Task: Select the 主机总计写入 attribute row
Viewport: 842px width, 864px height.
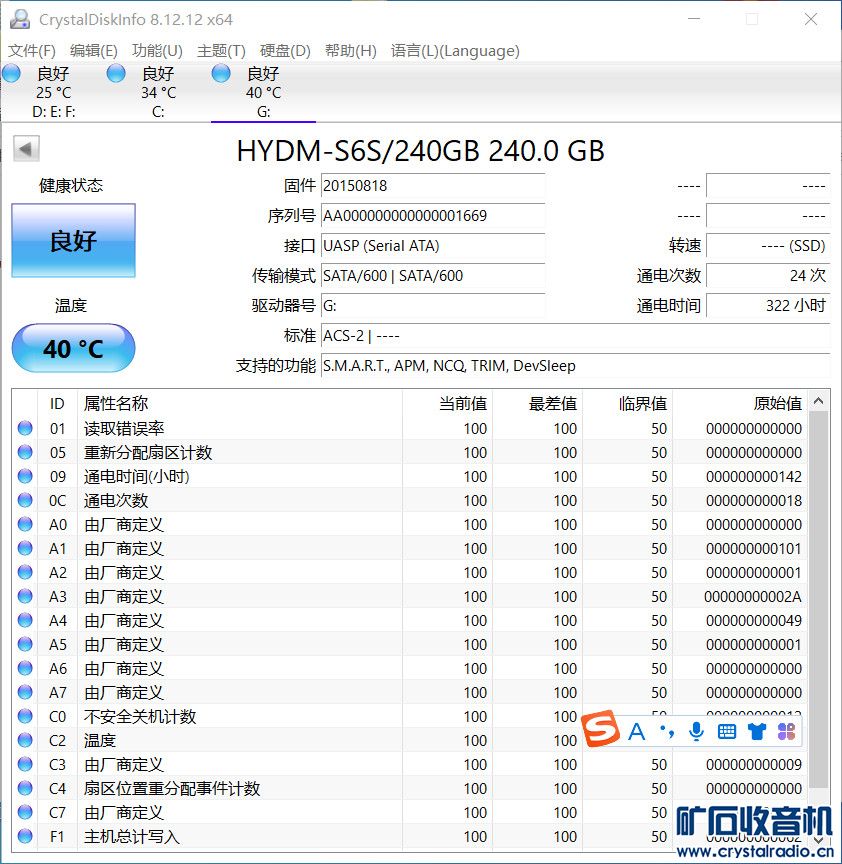Action: 410,836
